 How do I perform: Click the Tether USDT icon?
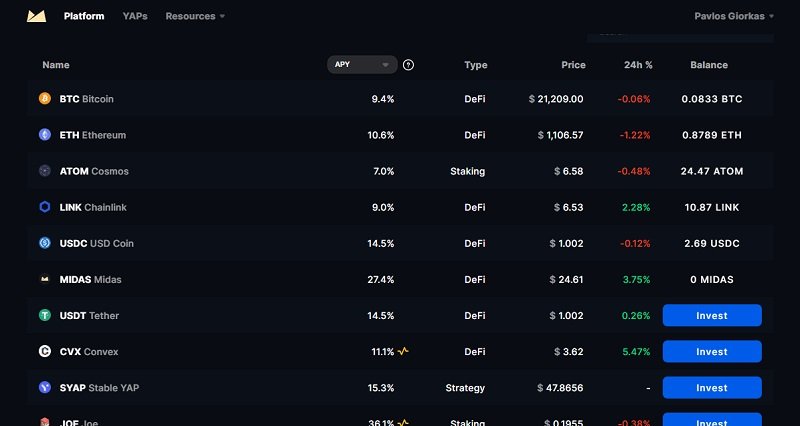click(45, 315)
